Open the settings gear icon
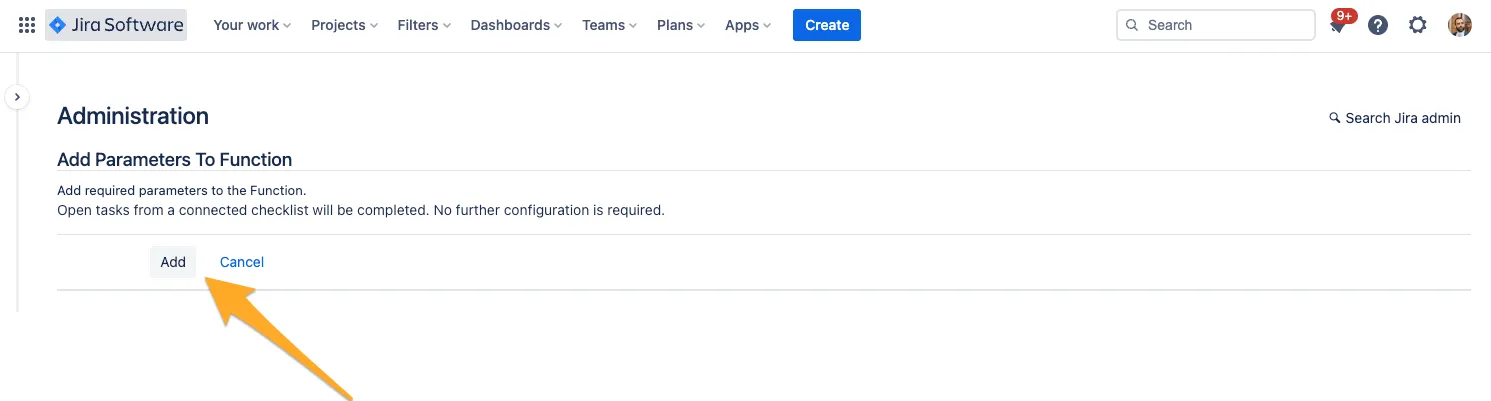 (x=1418, y=26)
